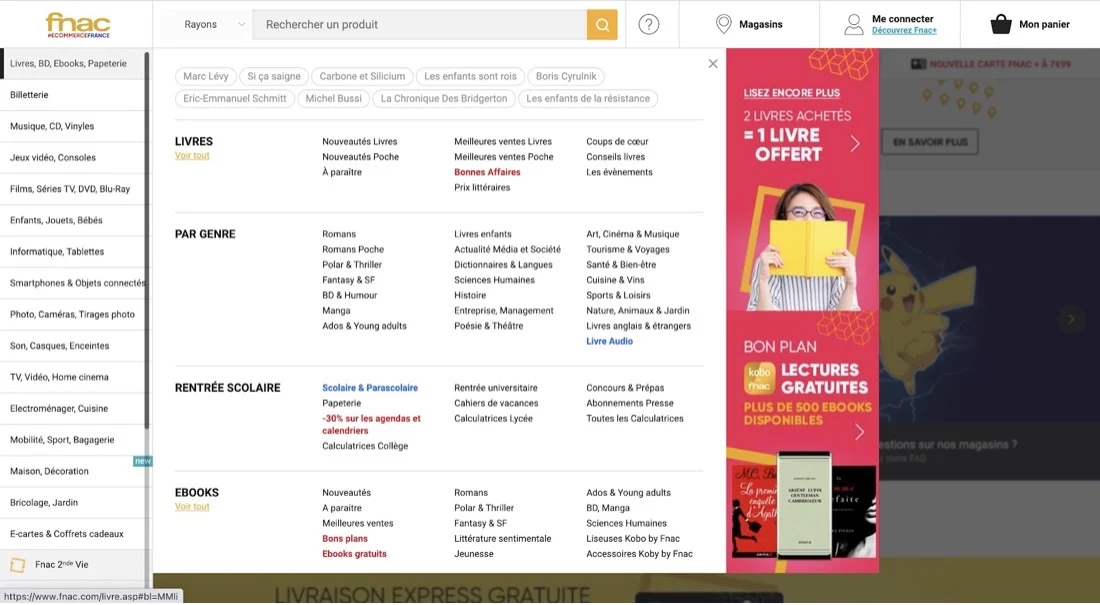Select Livres, BD, Ebooks, Papeterie category
Image resolution: width=1100 pixels, height=605 pixels.
pos(75,64)
